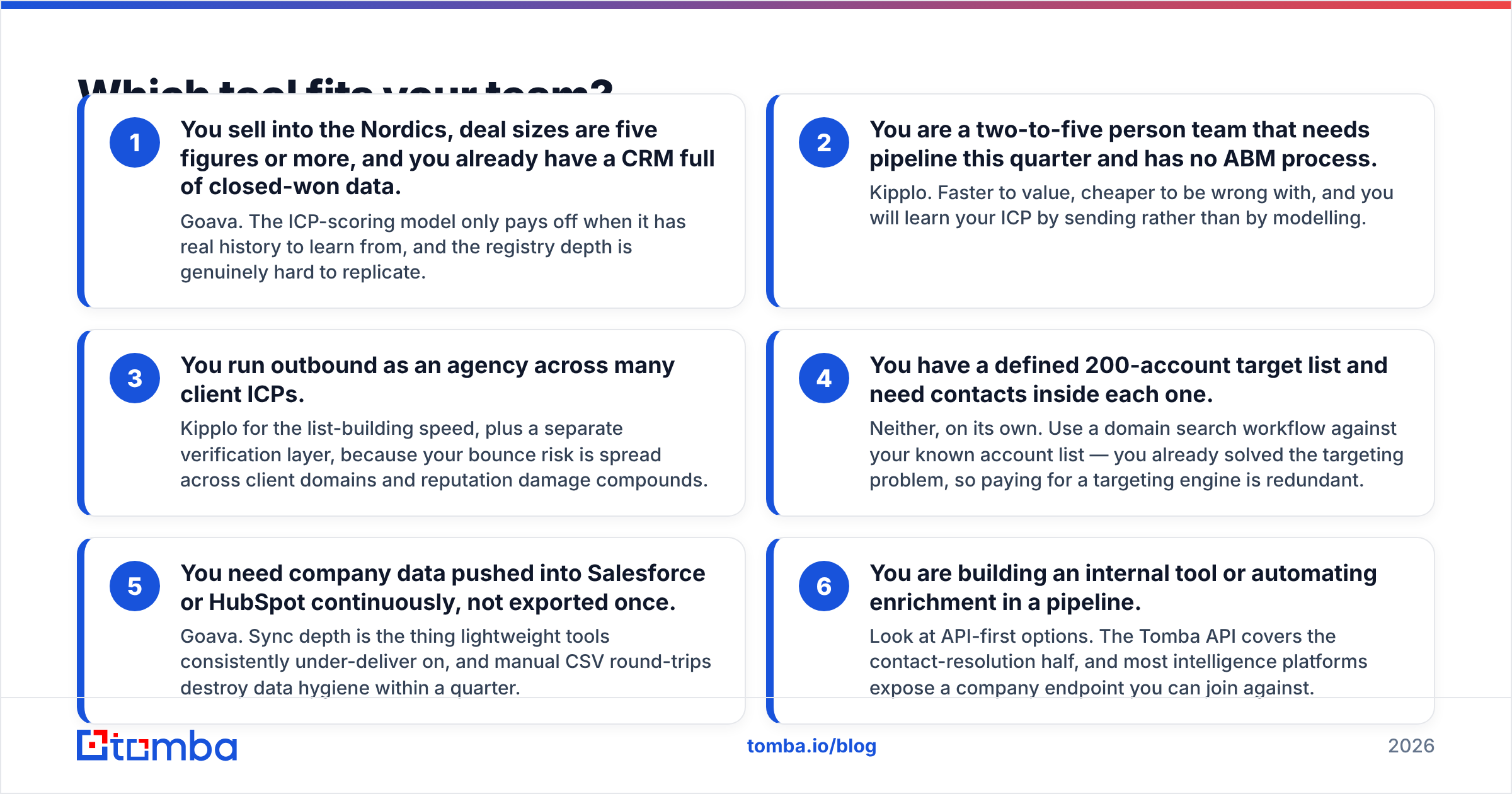Click the red-and-blue Tomba logo mark
Viewport: 1512px width, 794px height.
[93, 745]
